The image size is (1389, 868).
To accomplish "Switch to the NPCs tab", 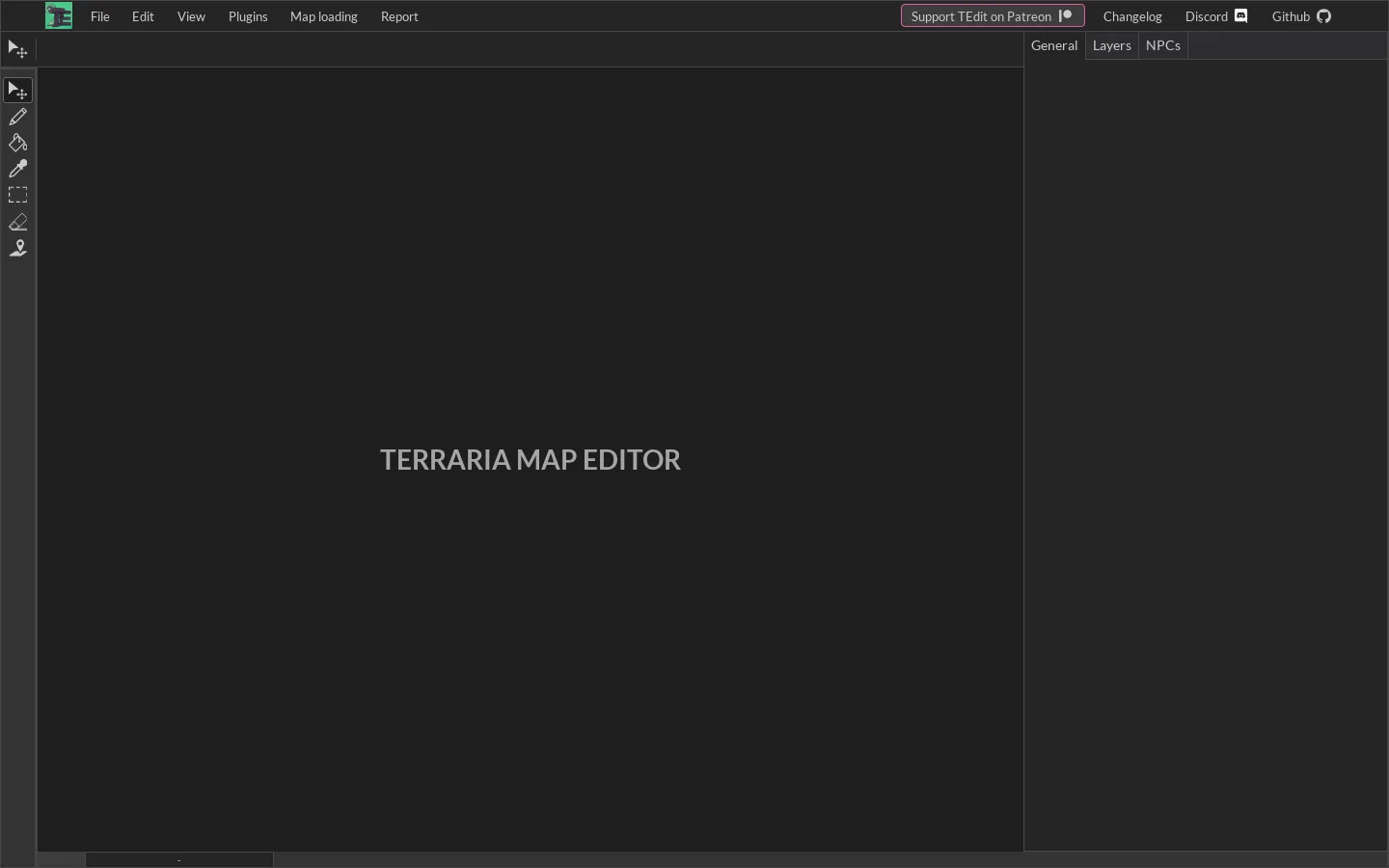I will [1163, 45].
